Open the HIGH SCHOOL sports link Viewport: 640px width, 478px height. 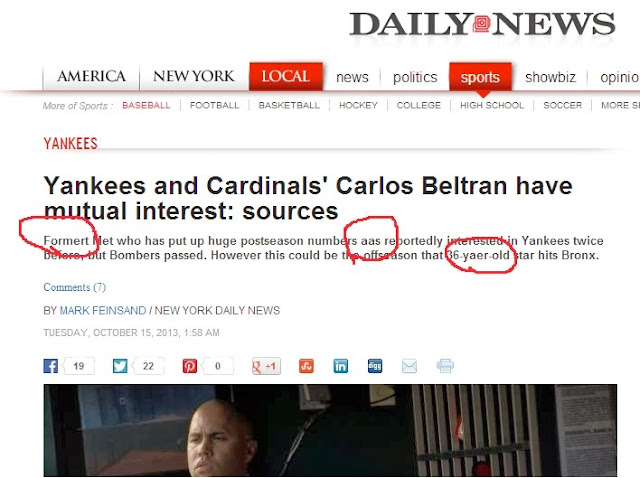point(492,105)
